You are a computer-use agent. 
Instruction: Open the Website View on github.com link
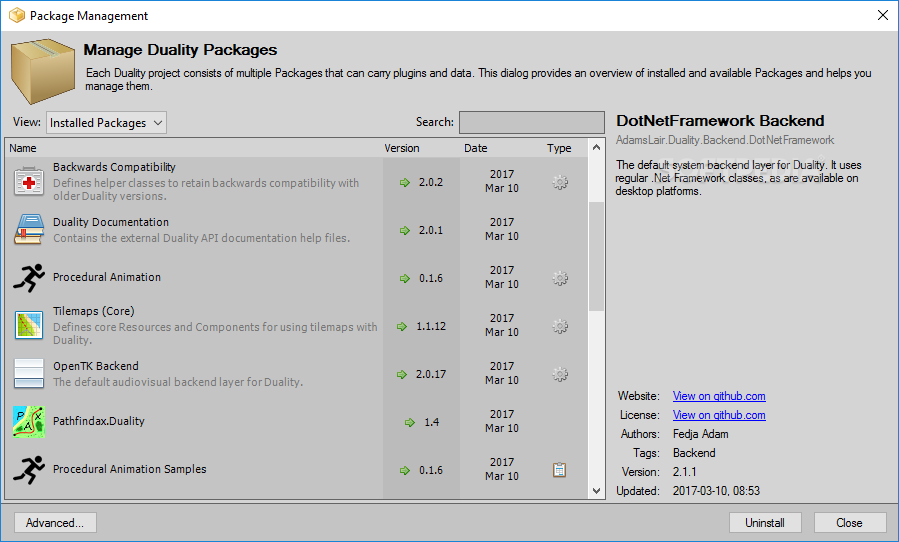coord(719,396)
